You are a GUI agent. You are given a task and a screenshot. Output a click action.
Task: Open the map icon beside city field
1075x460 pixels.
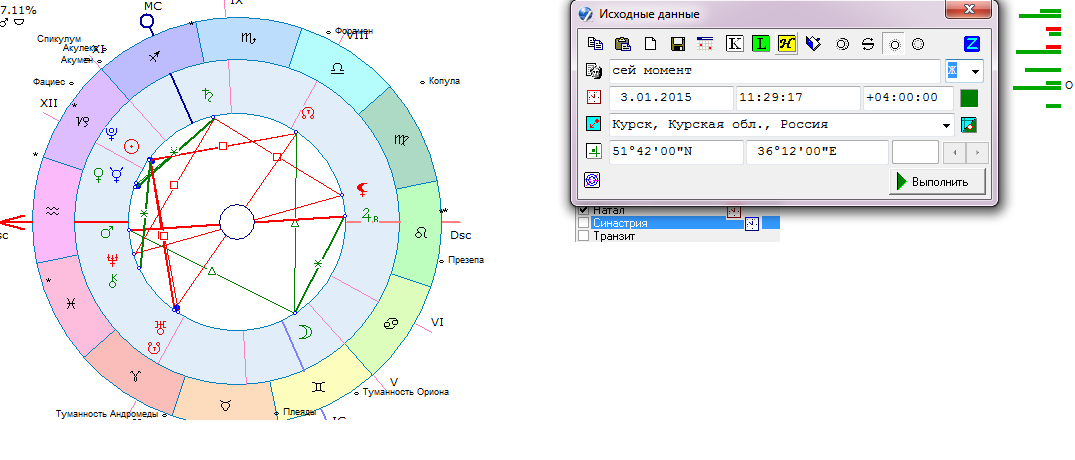(968, 125)
